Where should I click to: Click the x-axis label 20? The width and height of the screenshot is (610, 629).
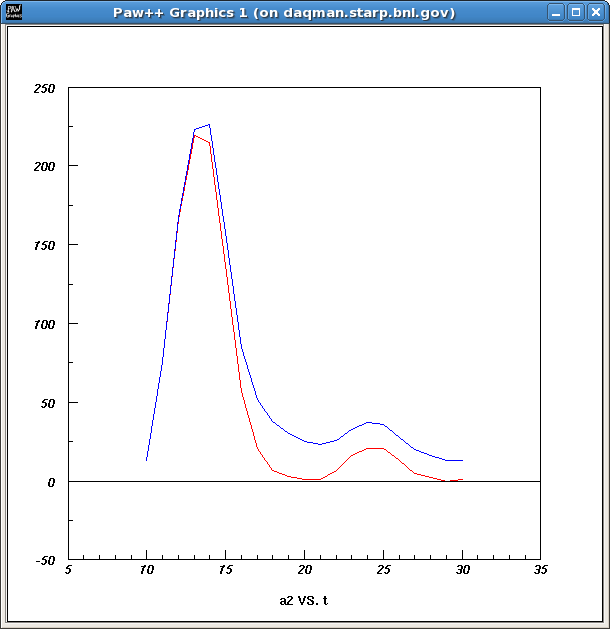click(304, 570)
